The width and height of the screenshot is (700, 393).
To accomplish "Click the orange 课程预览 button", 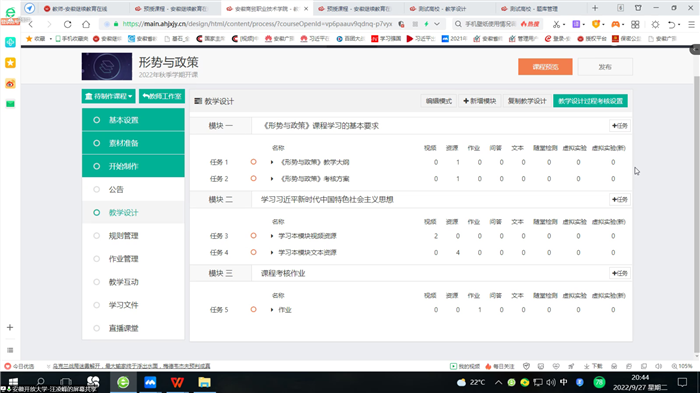I will tap(545, 67).
